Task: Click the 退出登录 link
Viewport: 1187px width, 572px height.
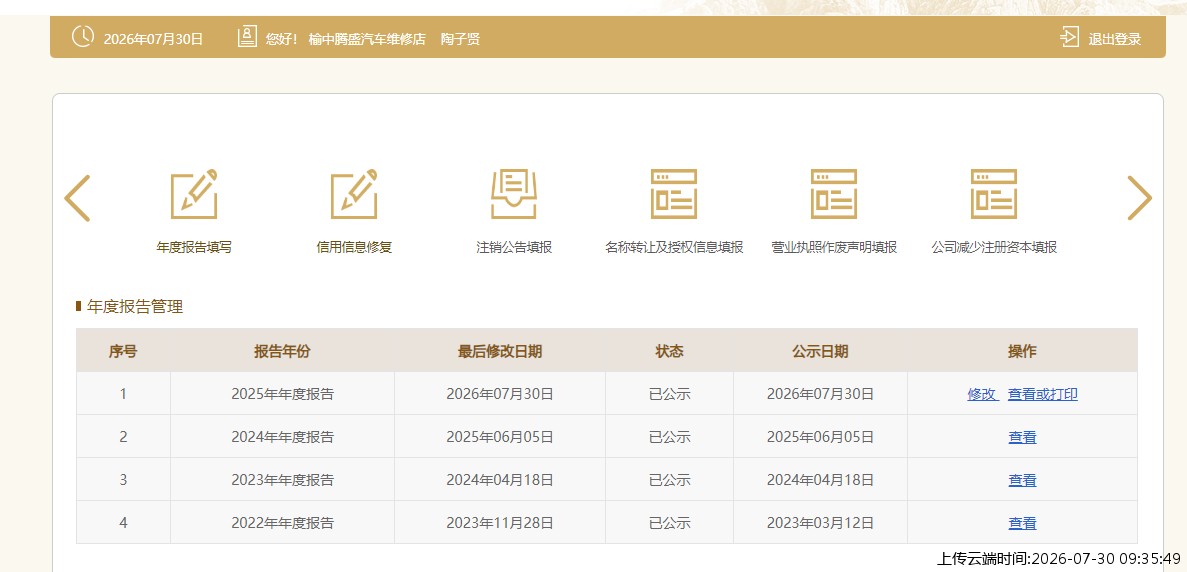Action: click(1114, 39)
